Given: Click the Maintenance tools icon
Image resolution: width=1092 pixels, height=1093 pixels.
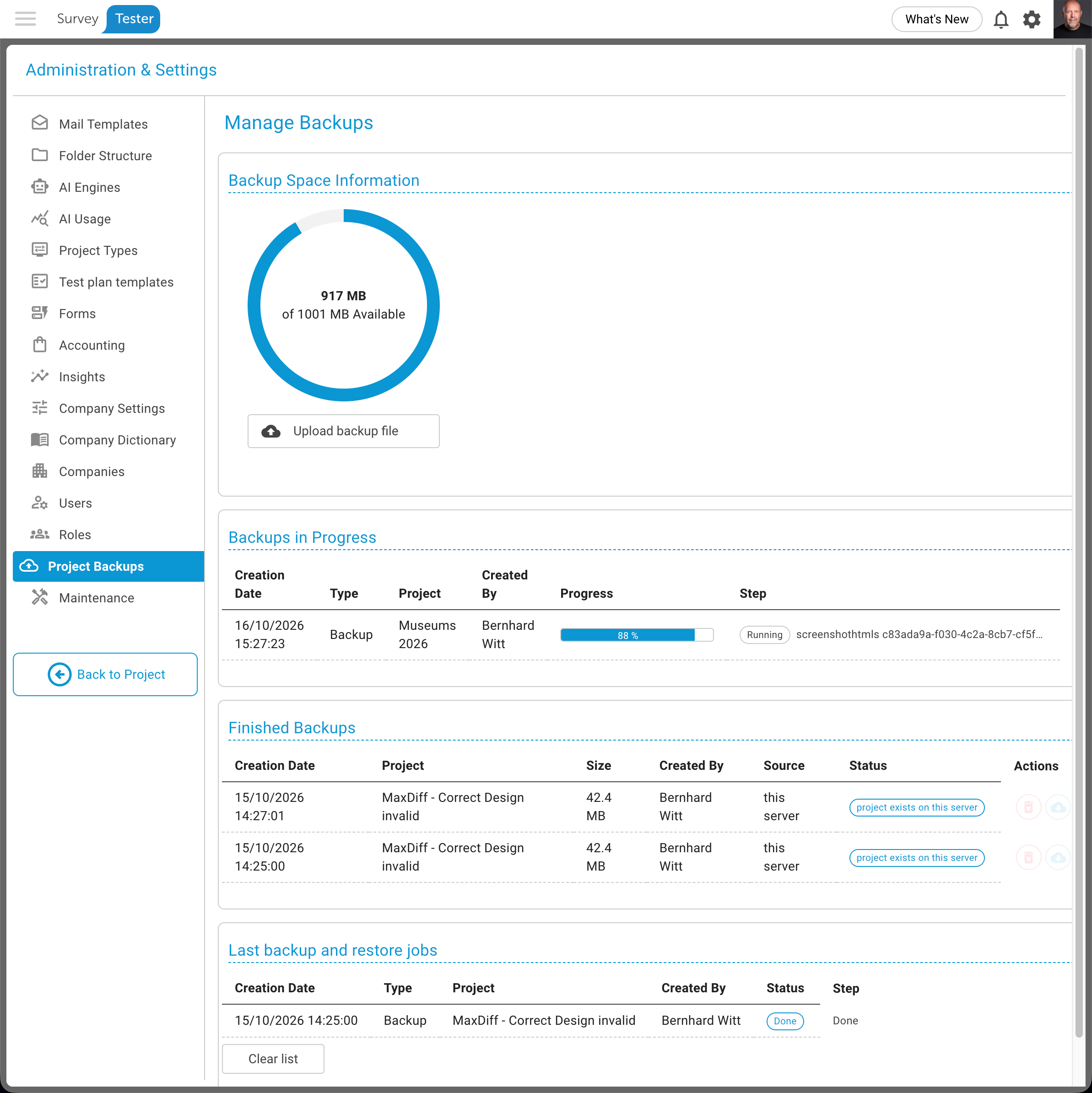Looking at the screenshot, I should (x=40, y=597).
